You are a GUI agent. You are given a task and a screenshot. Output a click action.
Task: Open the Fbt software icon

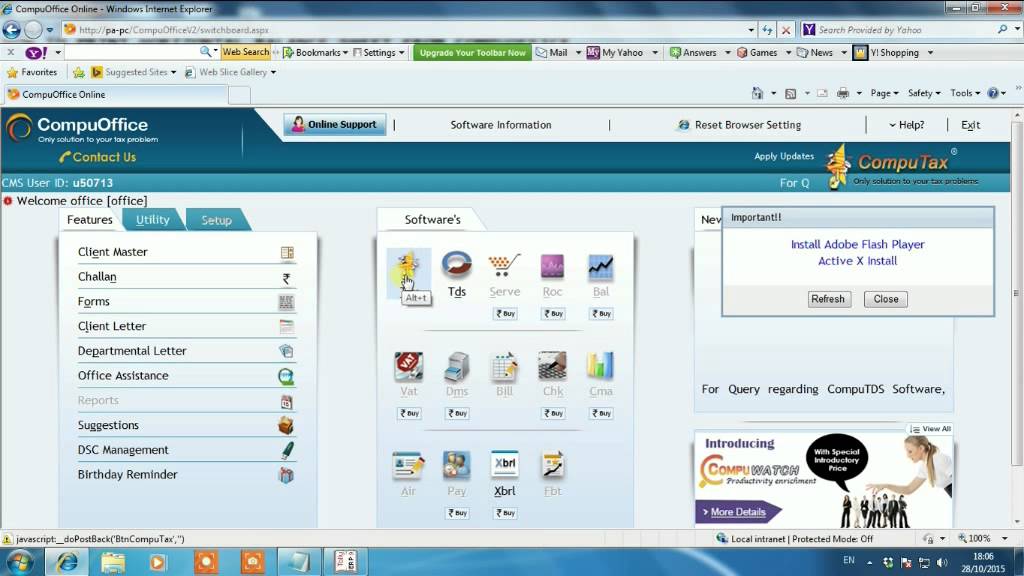[552, 466]
